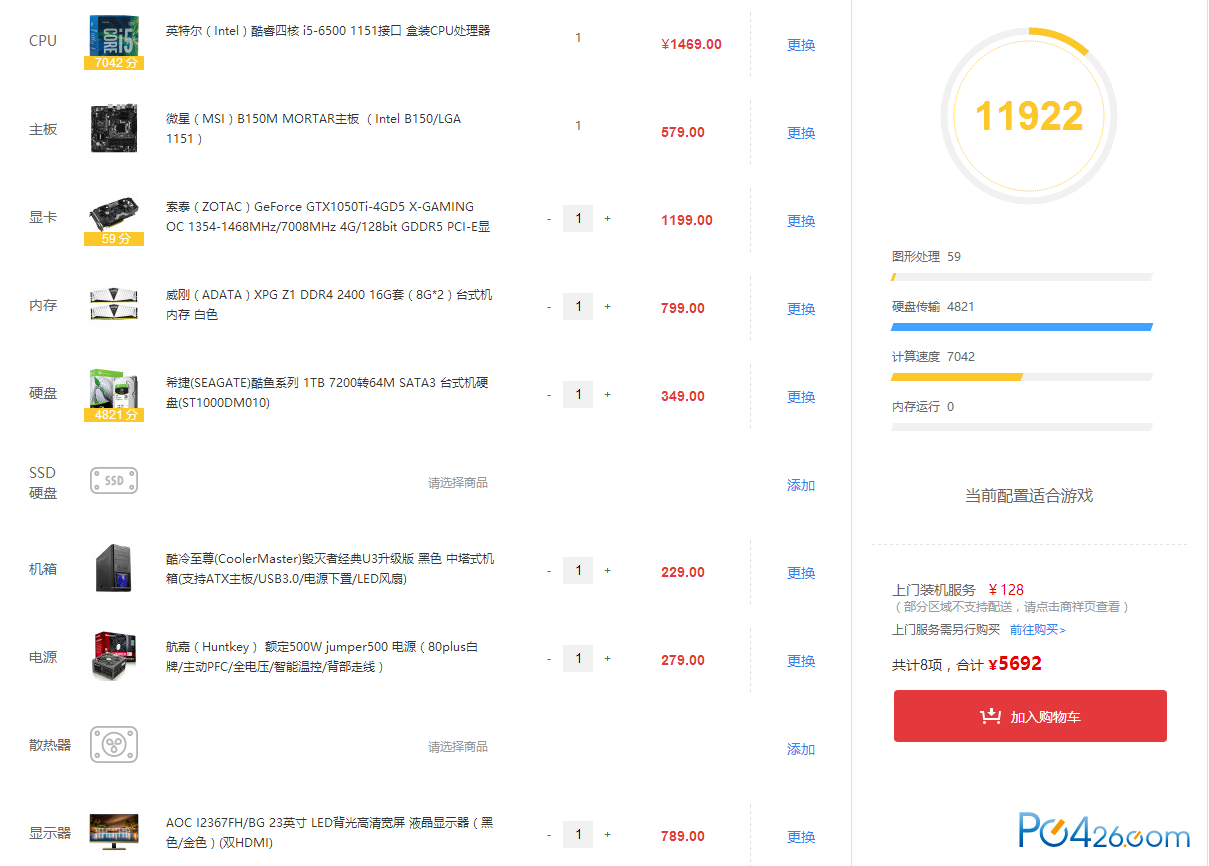This screenshot has width=1209, height=866.
Task: Open the MSI B150M MORTAR product title
Action: 314,129
